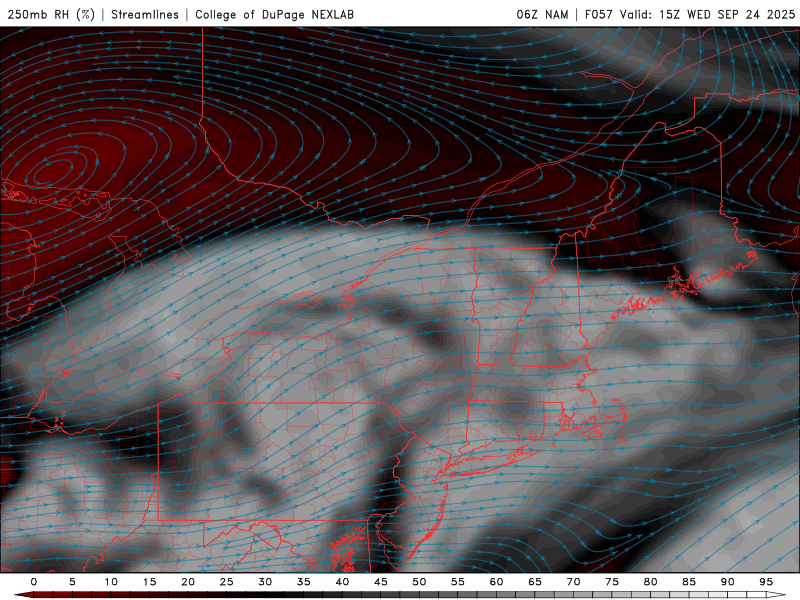Screen dimensions: 800x600
Task: Click the "5" label on the color scale
Action: 72,582
